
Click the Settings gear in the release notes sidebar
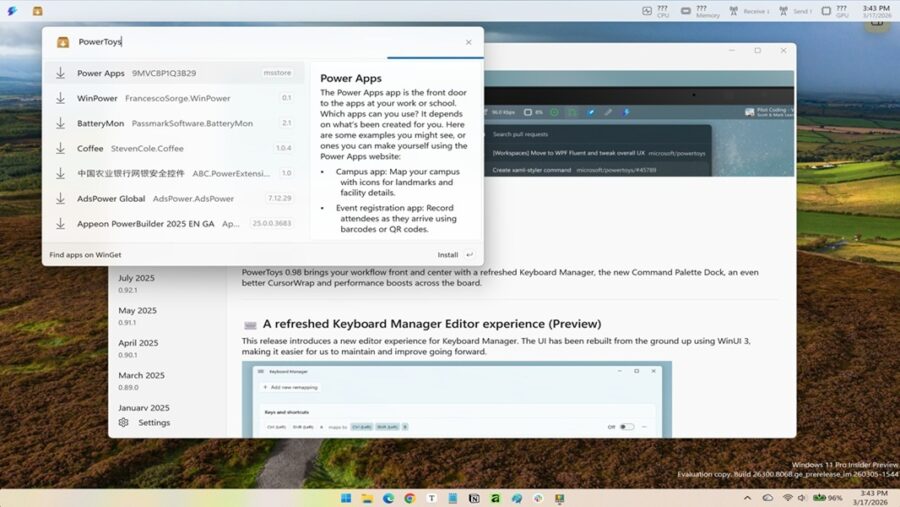tap(123, 422)
